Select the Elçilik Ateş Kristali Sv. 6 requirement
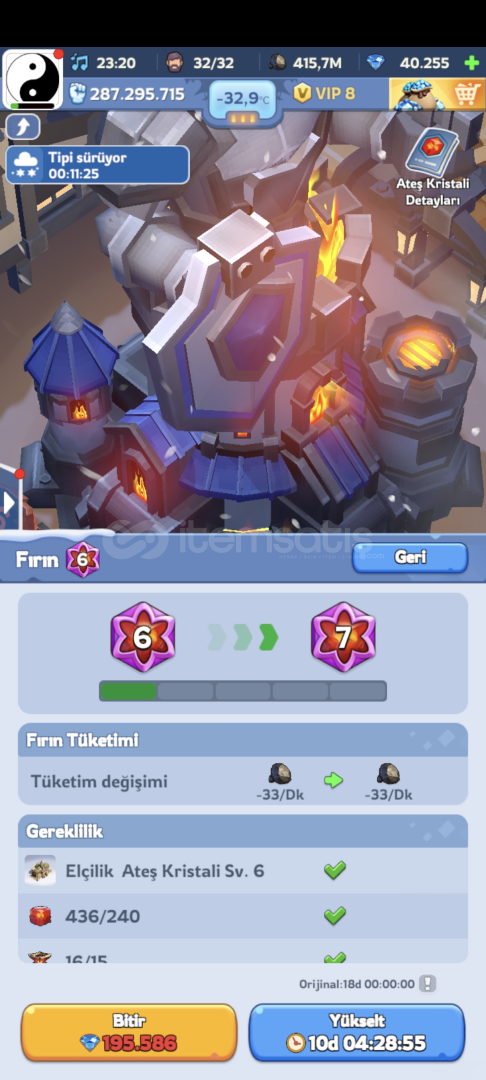The height and width of the screenshot is (1080, 486). click(x=242, y=871)
